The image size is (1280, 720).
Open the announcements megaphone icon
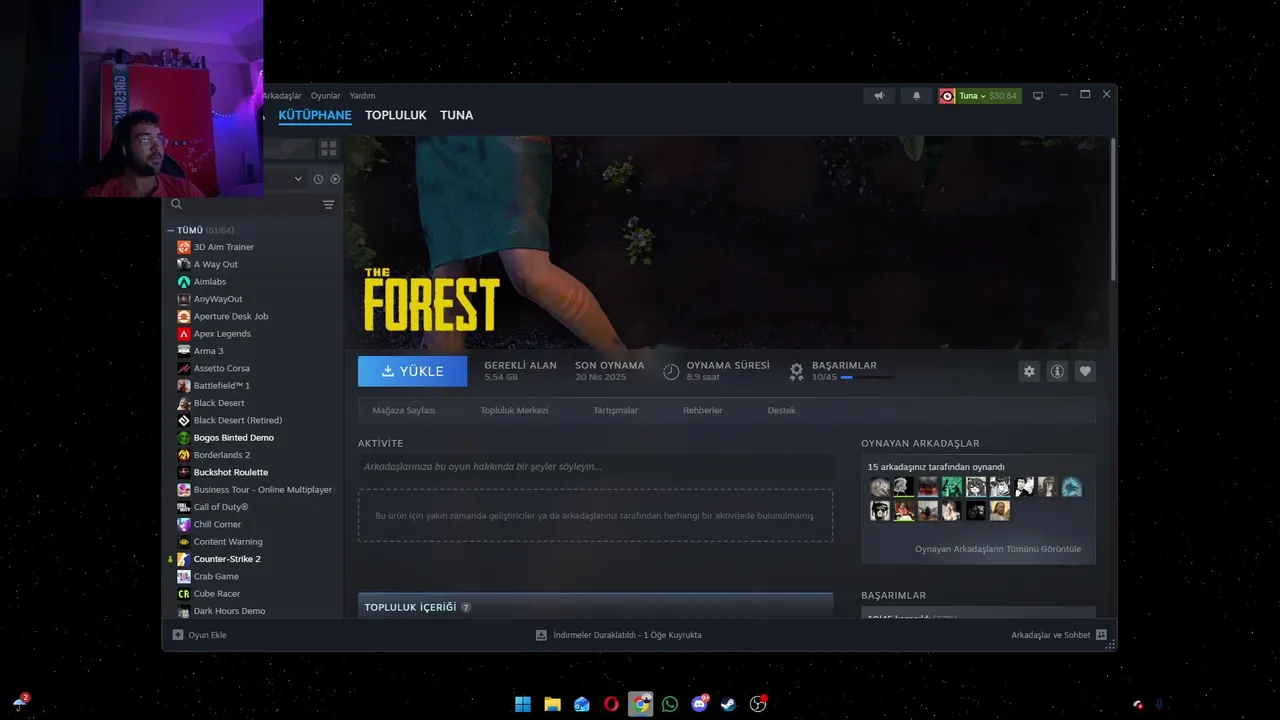879,96
